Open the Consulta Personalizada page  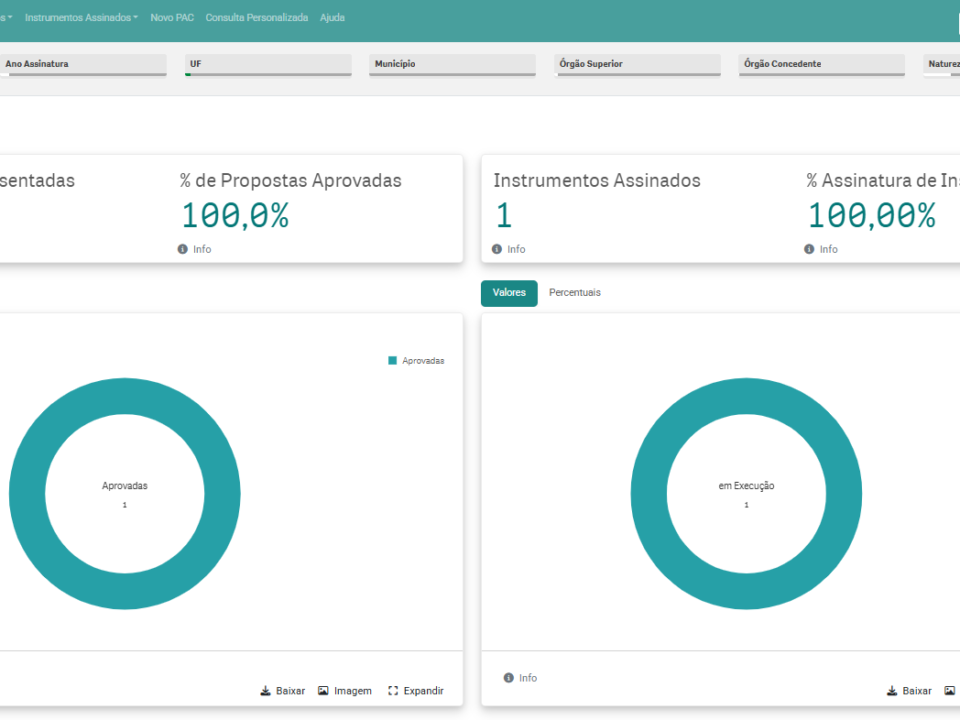pyautogui.click(x=257, y=18)
